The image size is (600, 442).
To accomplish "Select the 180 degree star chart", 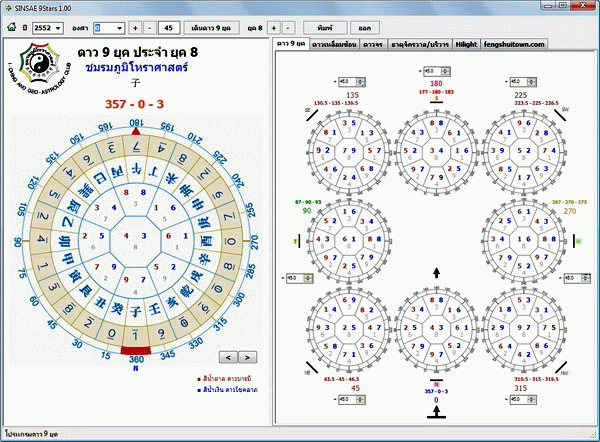I will click(x=437, y=151).
